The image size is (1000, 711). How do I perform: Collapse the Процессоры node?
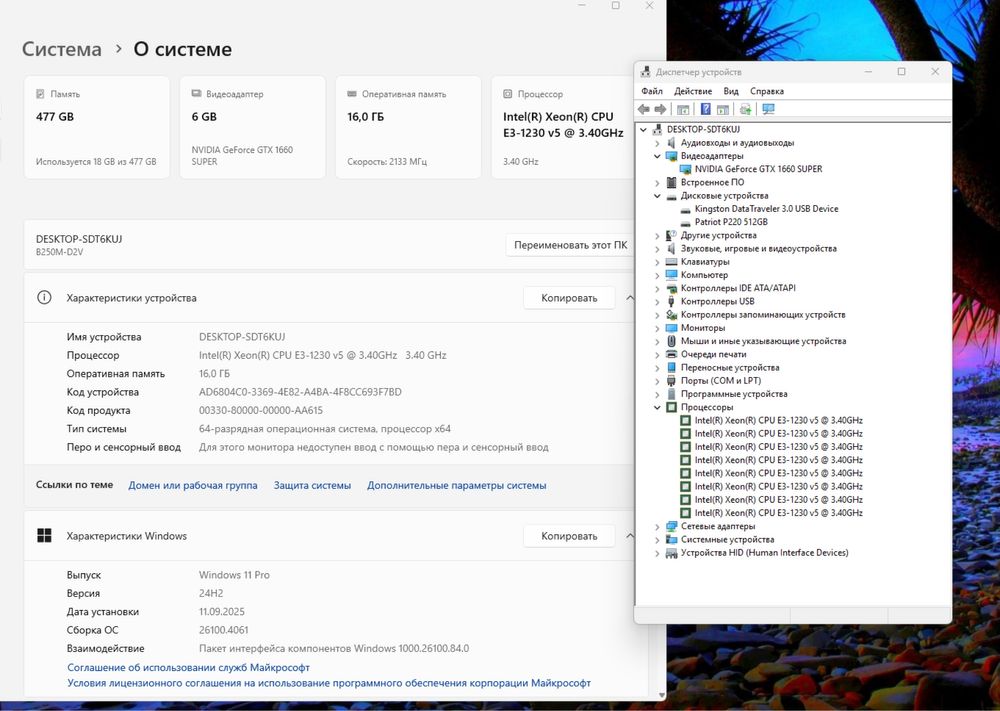[657, 407]
